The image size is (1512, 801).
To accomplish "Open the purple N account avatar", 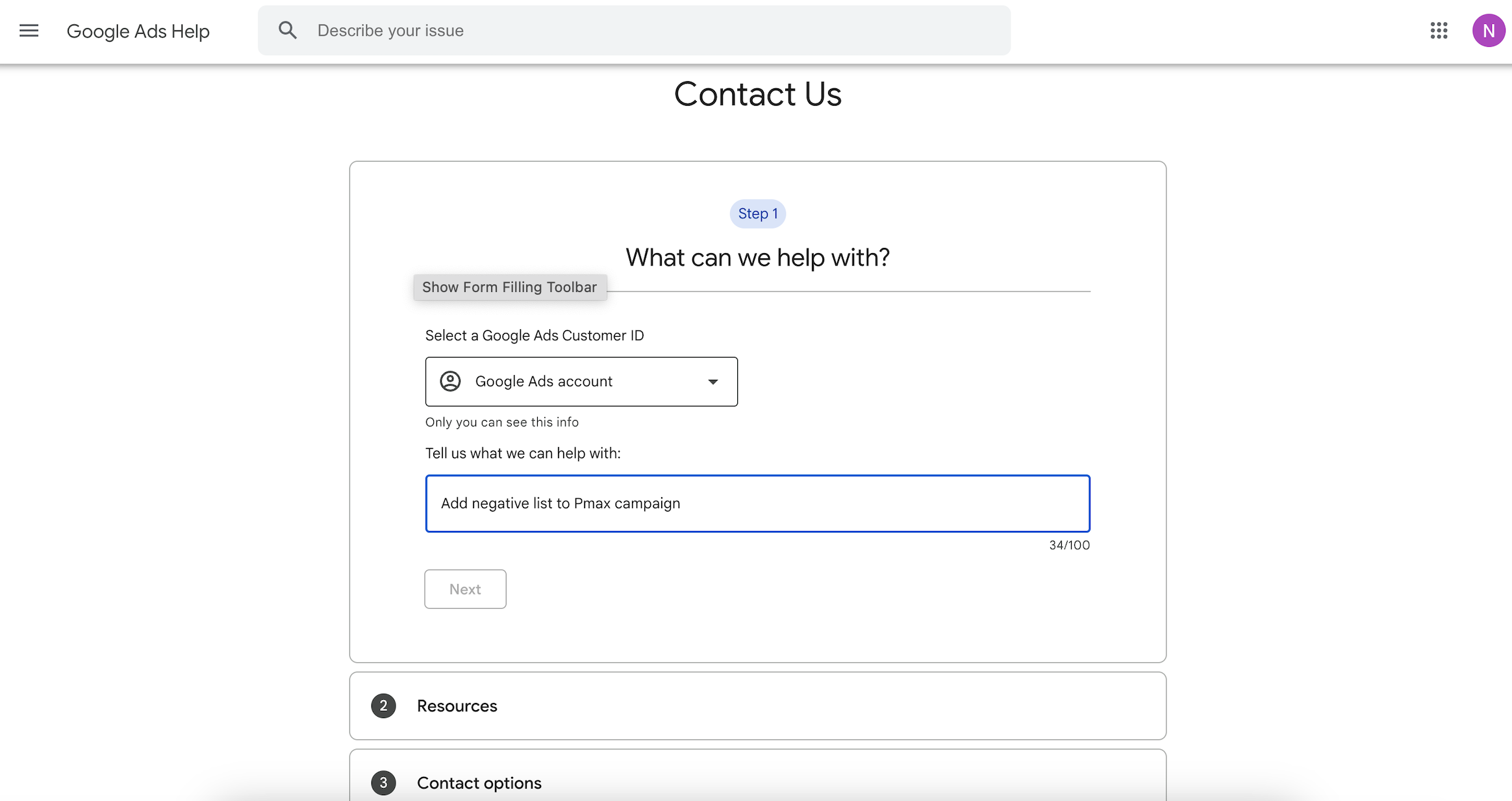I will 1488,31.
